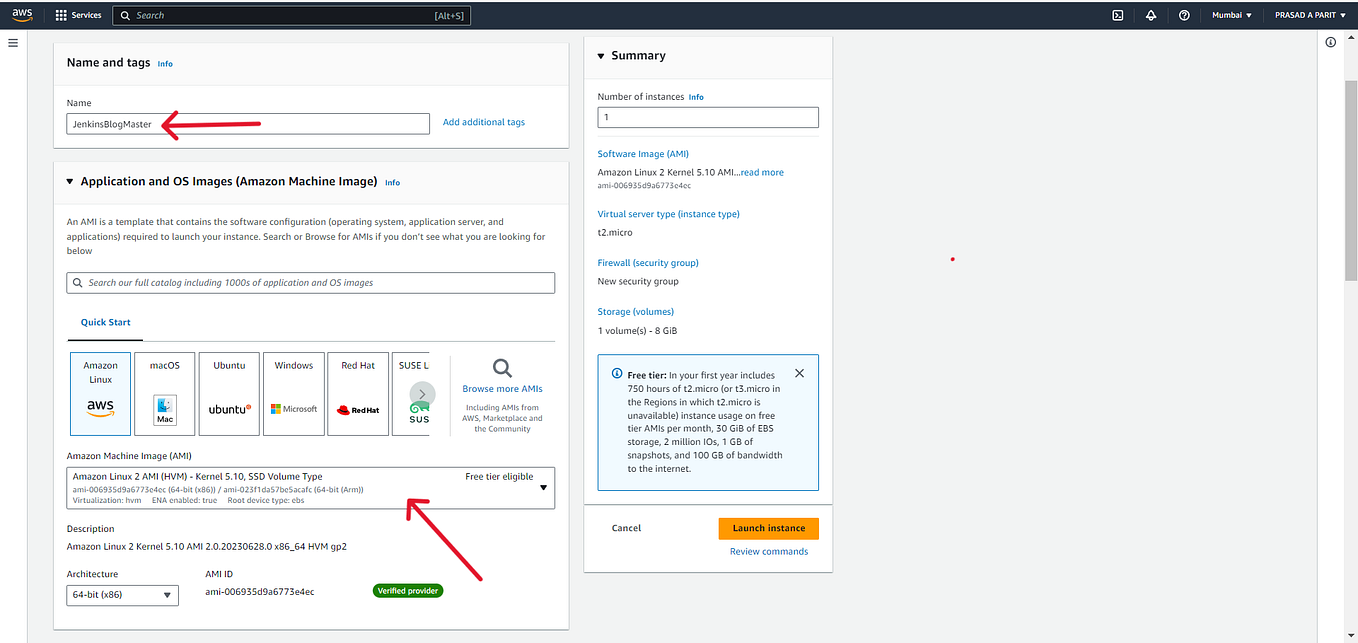Click the Cancel button
Screen dimensions: 1358x643
[x=626, y=528]
